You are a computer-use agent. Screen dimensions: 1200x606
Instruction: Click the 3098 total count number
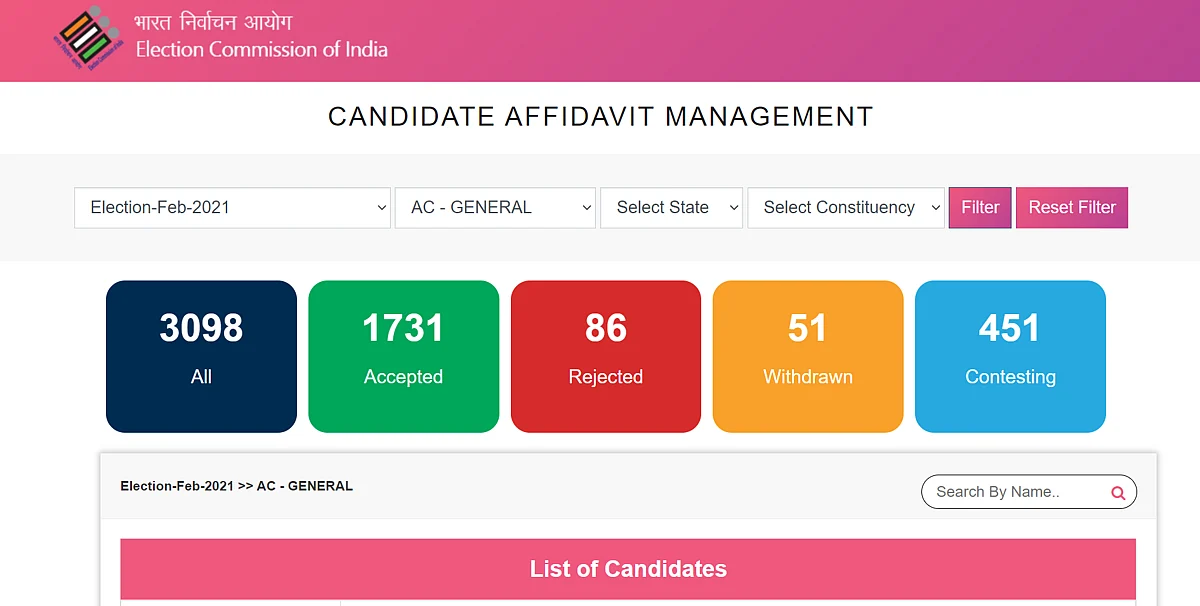[x=201, y=328]
